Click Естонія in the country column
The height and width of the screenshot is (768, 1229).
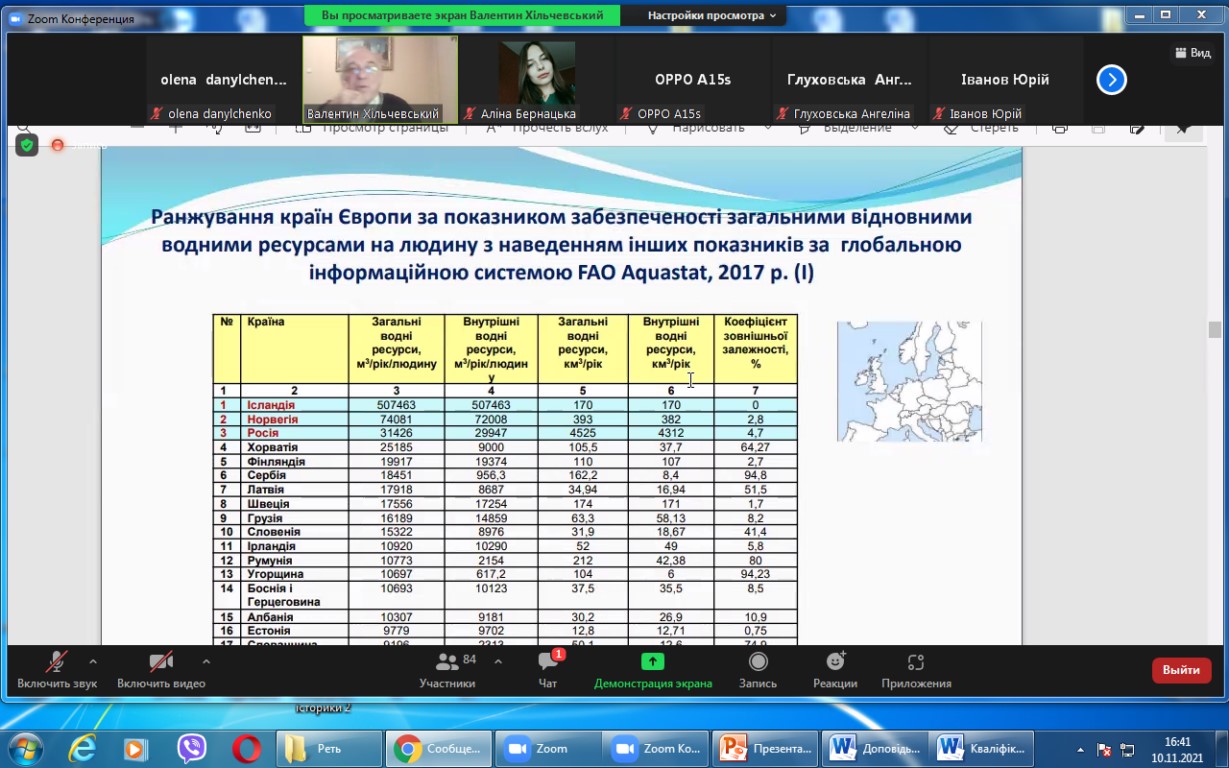[269, 631]
